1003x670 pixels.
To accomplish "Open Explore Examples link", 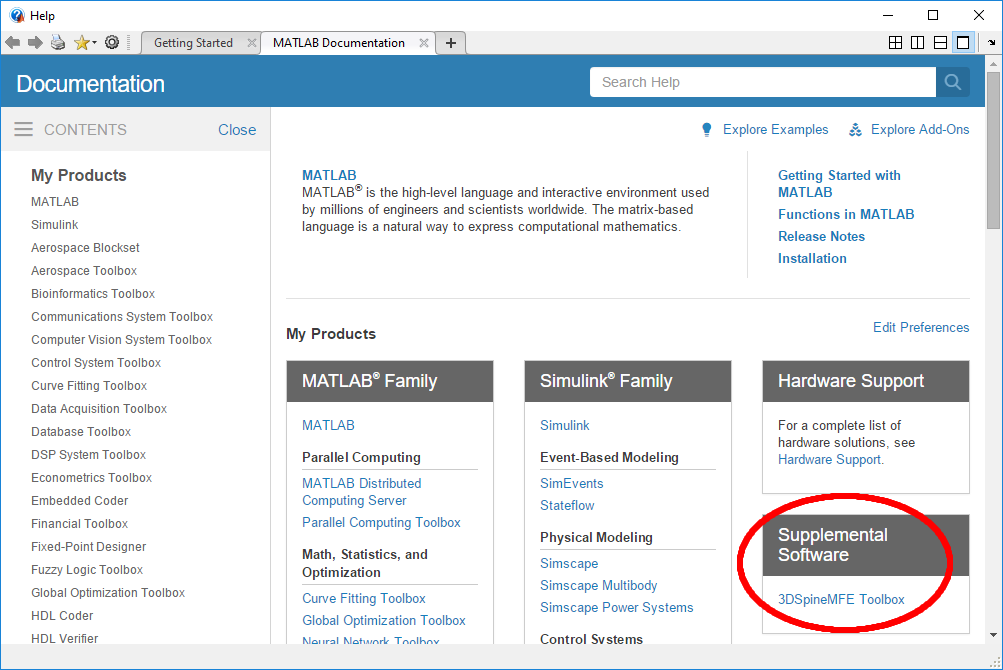I will (775, 129).
